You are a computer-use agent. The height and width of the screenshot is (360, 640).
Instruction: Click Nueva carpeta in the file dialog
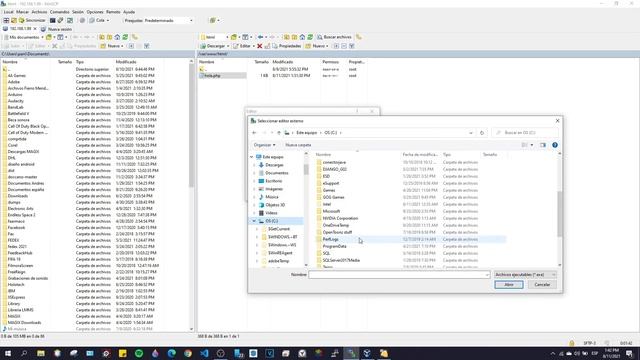pos(298,145)
